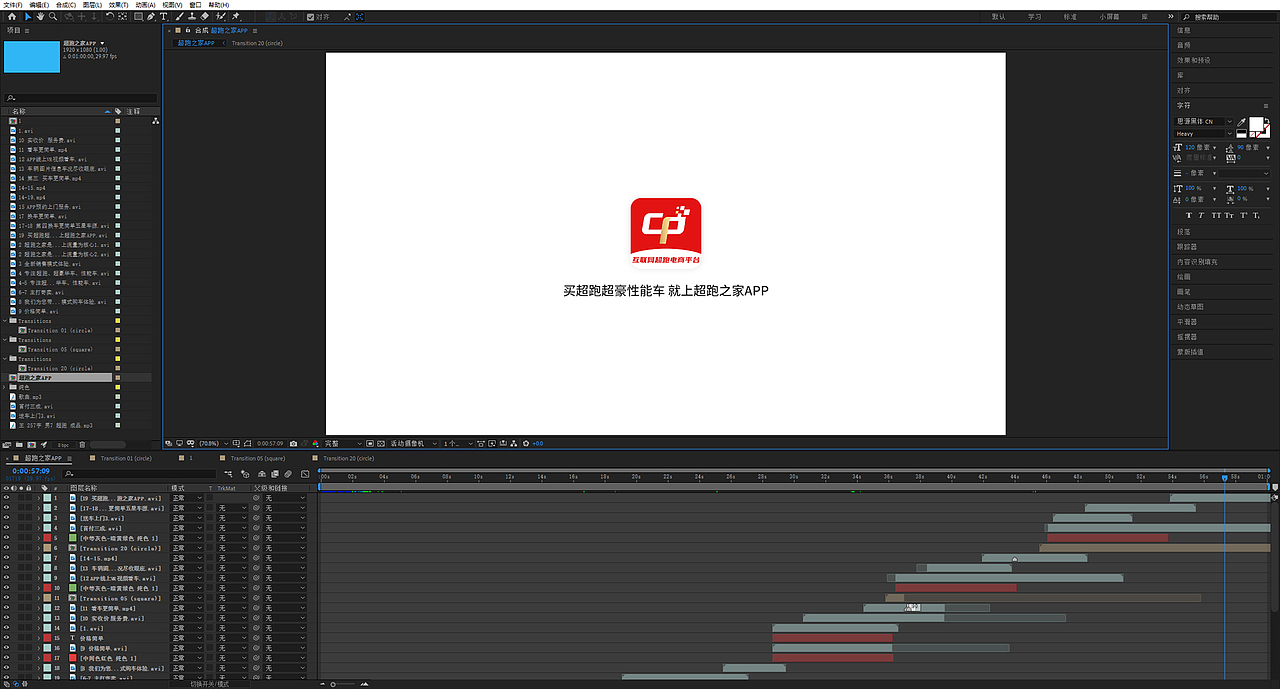Click the 搜索帮助 search field
The image size is (1280, 689).
point(1231,17)
